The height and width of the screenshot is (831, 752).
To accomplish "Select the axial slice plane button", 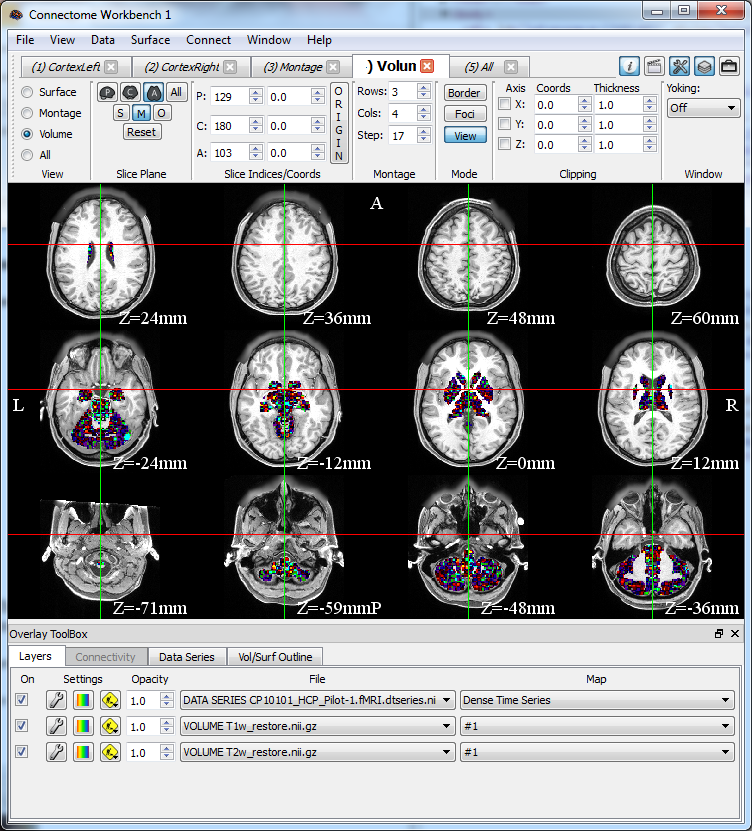I will tap(153, 92).
